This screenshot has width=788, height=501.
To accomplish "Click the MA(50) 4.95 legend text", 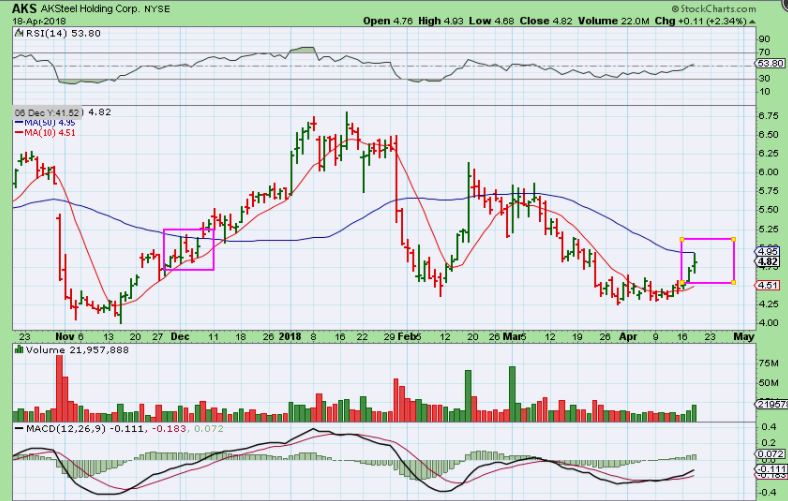I will (x=50, y=122).
